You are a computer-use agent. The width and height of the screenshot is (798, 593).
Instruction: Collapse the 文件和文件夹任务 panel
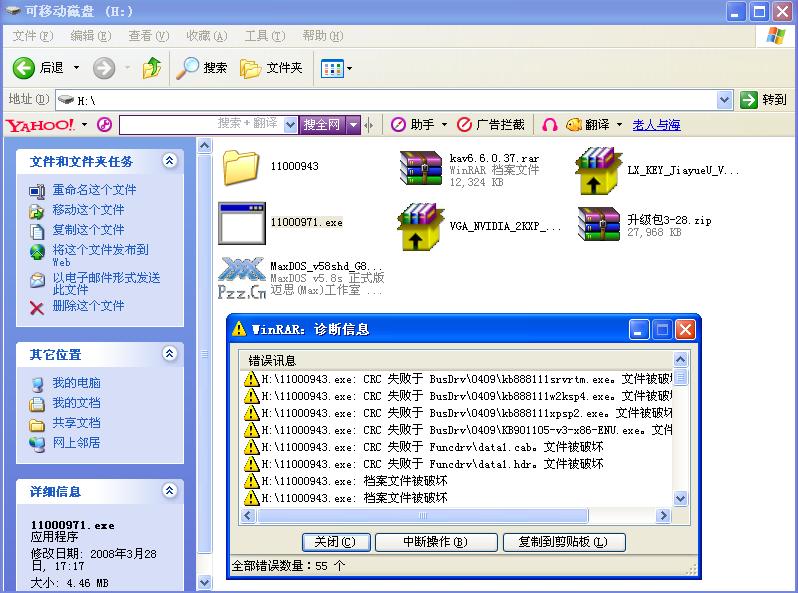pyautogui.click(x=169, y=161)
